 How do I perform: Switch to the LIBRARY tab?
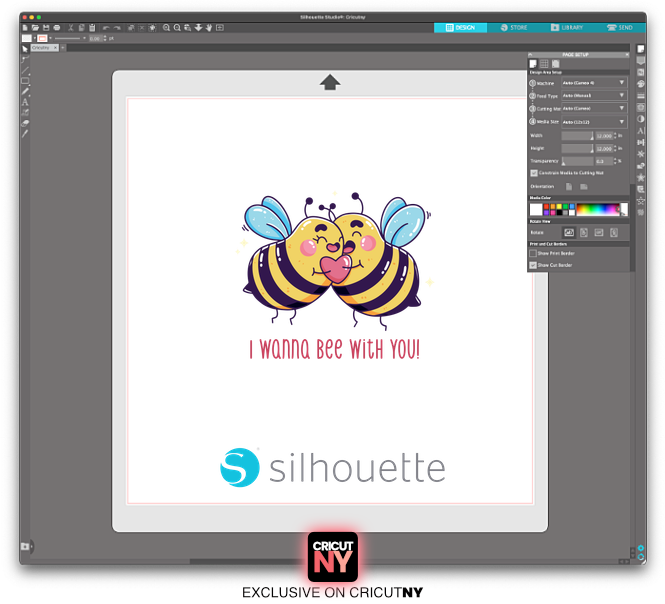click(x=567, y=28)
